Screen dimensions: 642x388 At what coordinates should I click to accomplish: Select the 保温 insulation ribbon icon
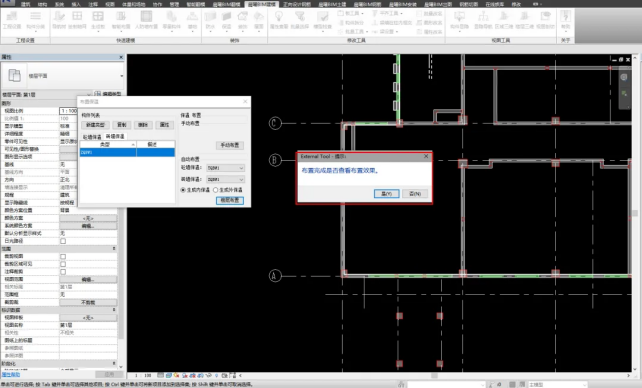[226, 20]
